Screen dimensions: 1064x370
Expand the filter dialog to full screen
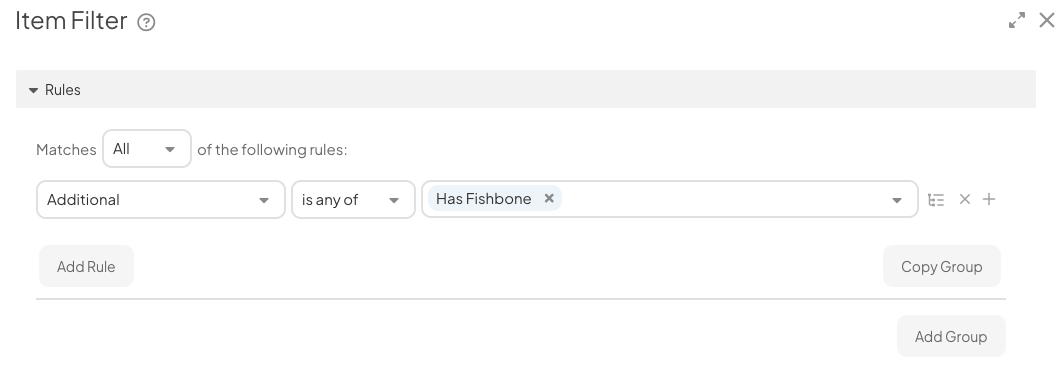(x=1016, y=20)
